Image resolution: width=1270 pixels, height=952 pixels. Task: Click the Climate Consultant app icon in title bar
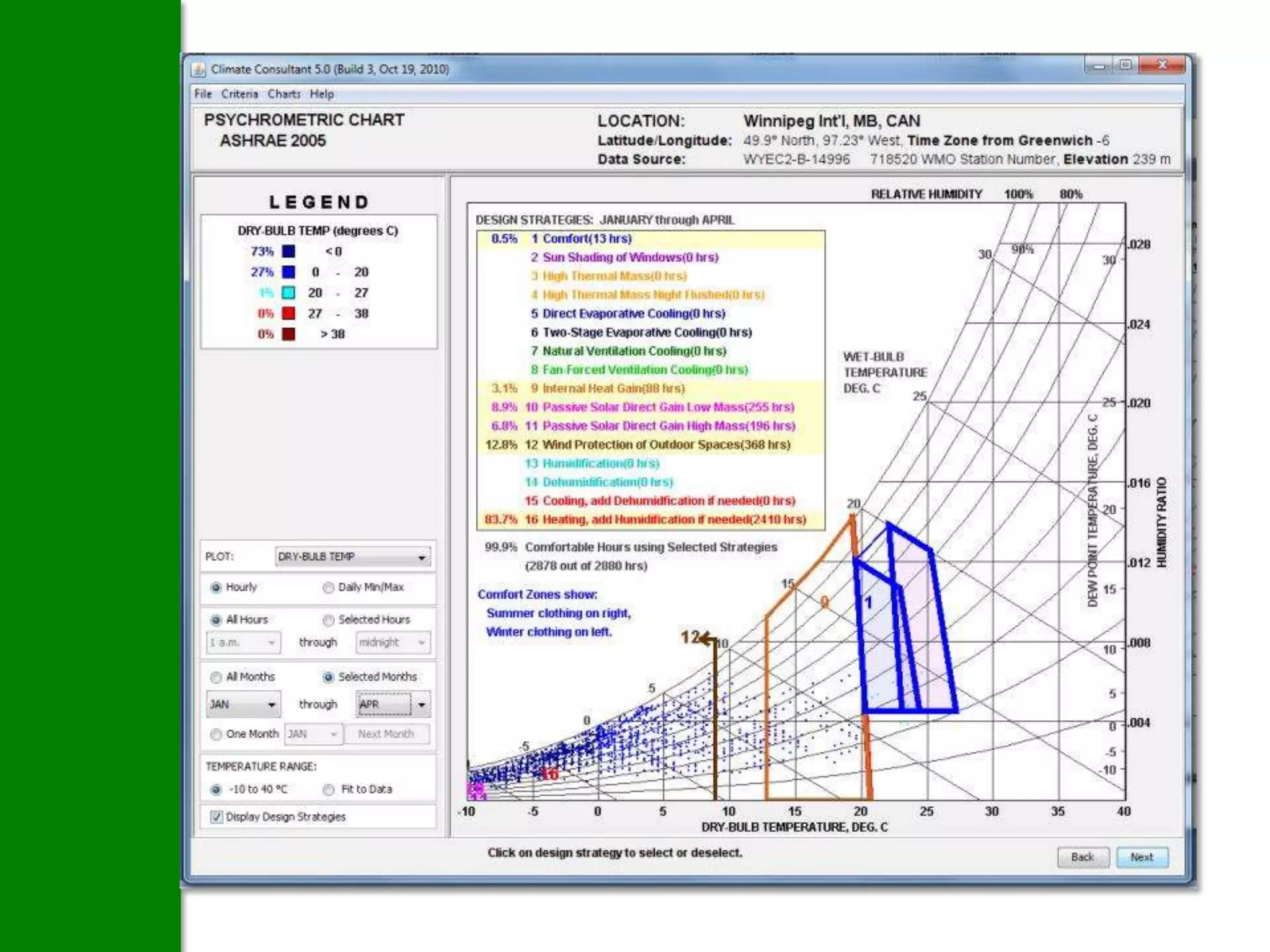click(198, 69)
